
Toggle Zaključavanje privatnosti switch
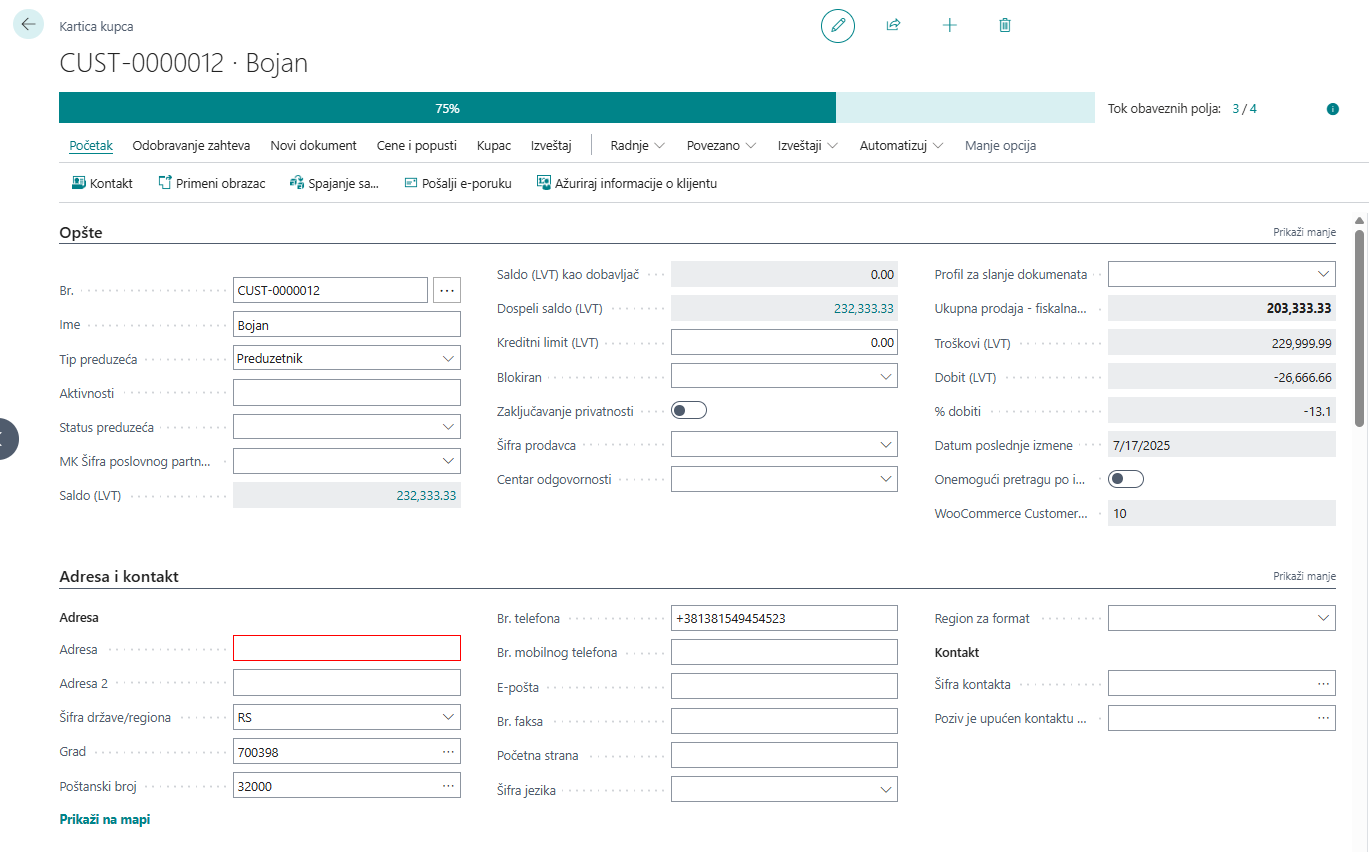[x=689, y=410]
